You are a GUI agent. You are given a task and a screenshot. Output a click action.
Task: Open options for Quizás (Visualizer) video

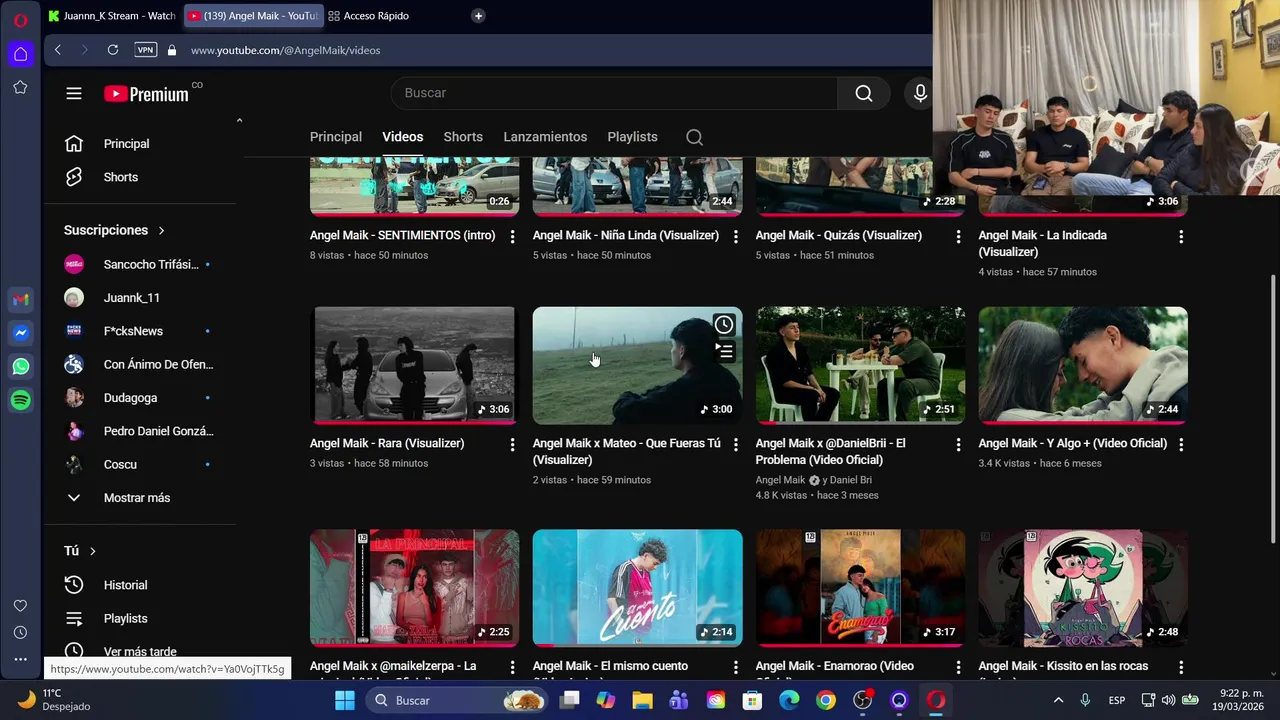[958, 237]
